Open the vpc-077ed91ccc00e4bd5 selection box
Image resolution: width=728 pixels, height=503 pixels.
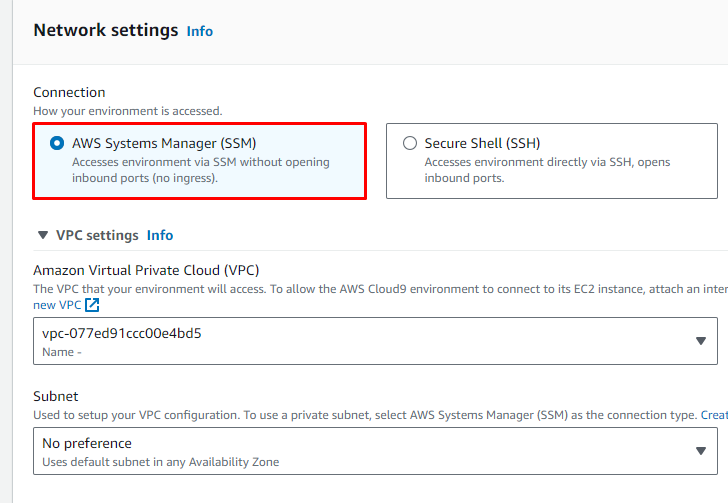point(360,341)
